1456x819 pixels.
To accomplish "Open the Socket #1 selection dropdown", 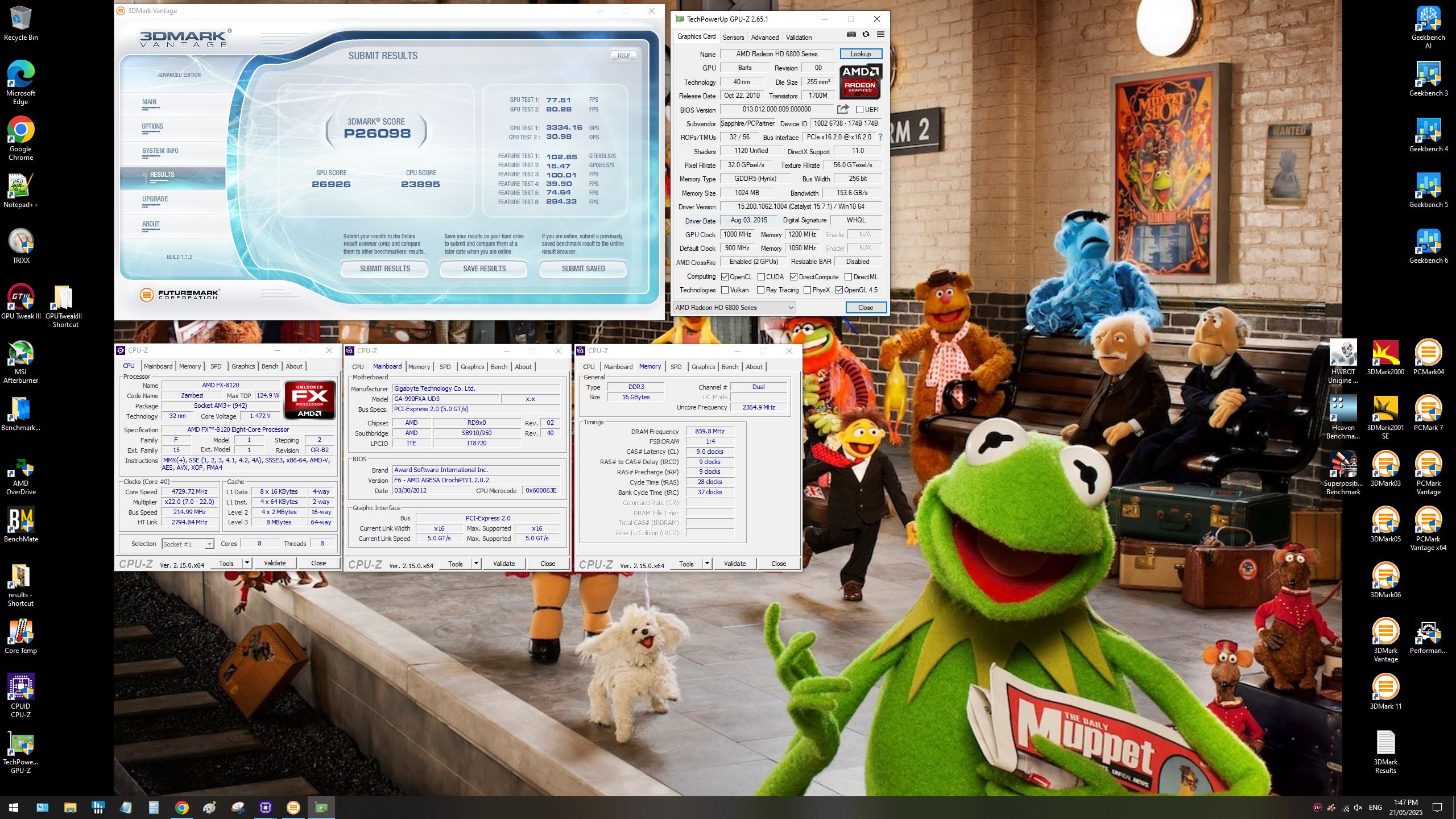I will pos(188,544).
